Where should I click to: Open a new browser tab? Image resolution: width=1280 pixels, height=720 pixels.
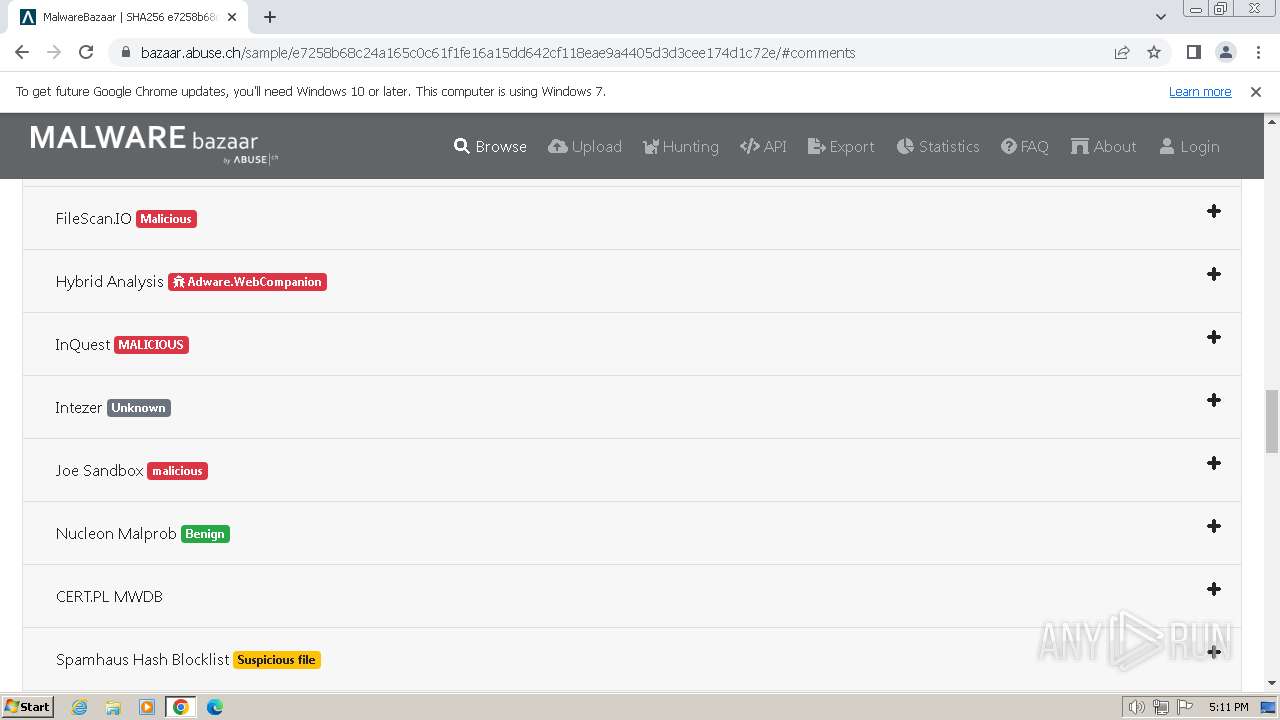click(270, 17)
